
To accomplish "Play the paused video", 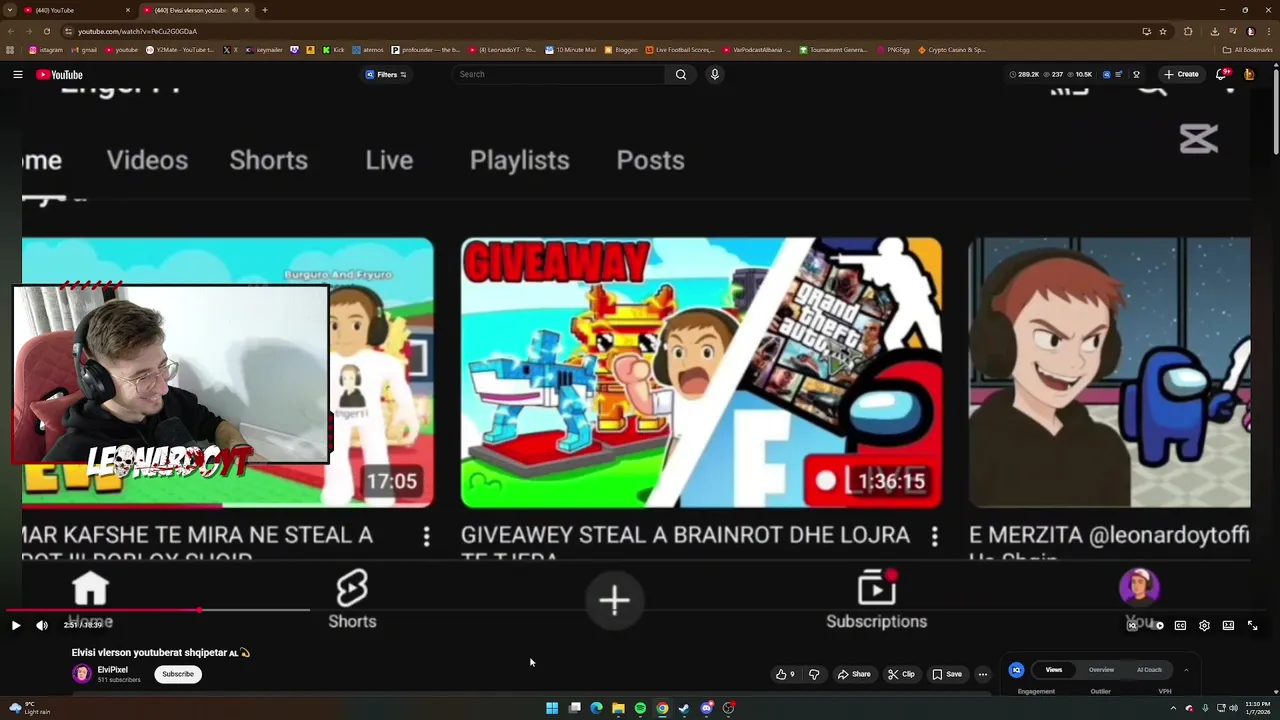I will (16, 625).
